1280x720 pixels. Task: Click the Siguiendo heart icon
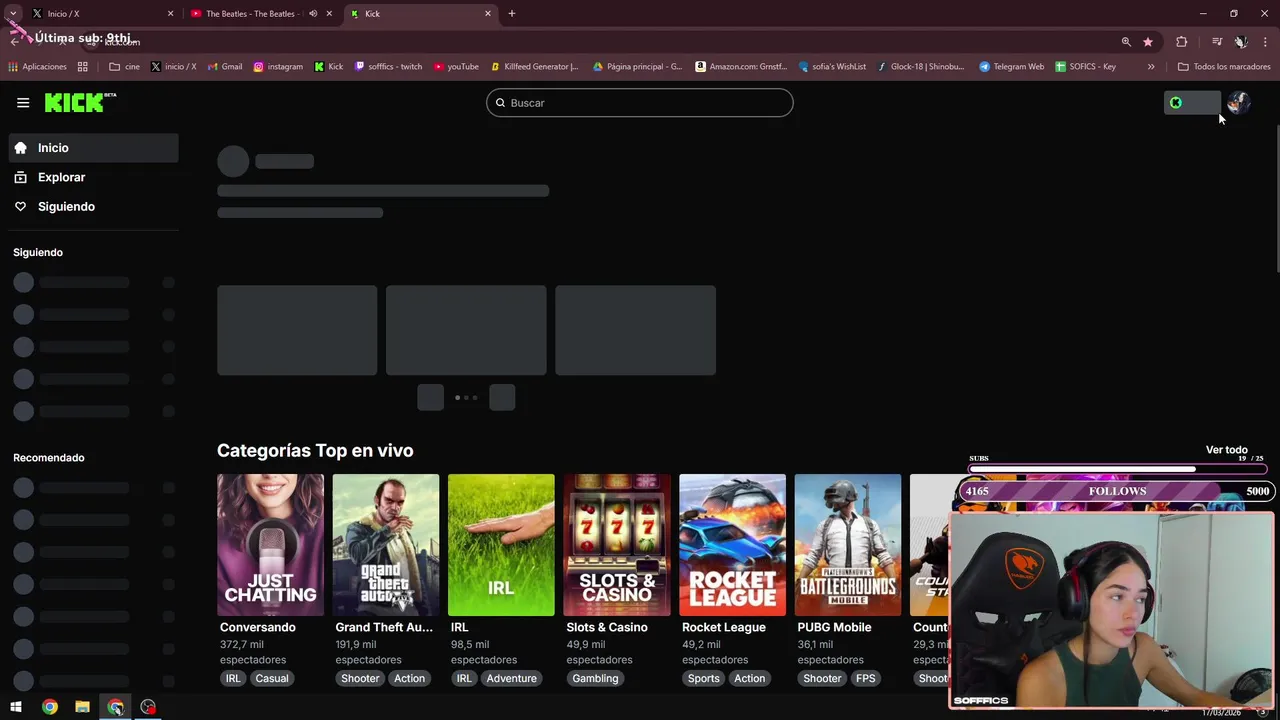coord(20,206)
